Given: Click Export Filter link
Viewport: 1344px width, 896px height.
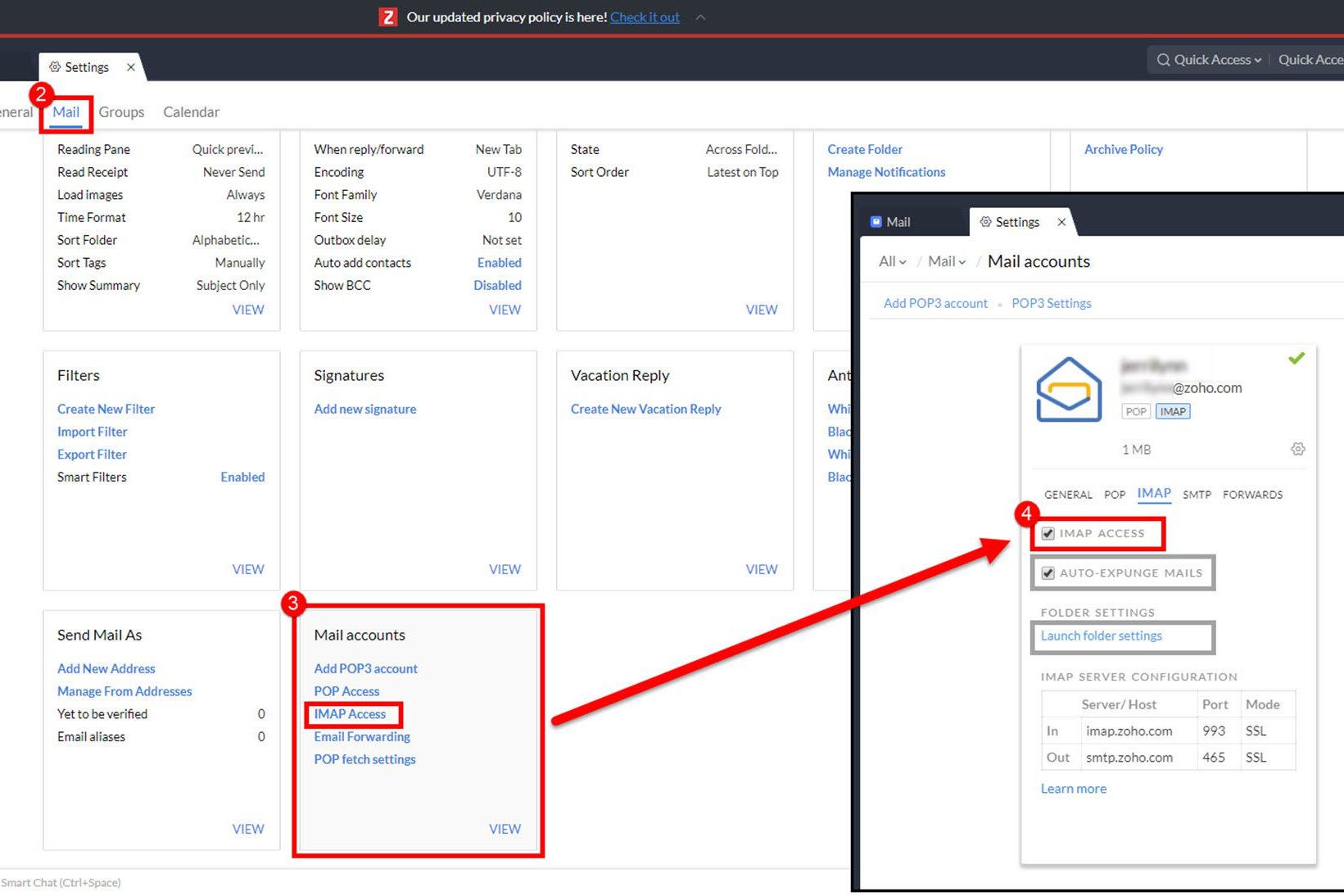Looking at the screenshot, I should [x=92, y=455].
